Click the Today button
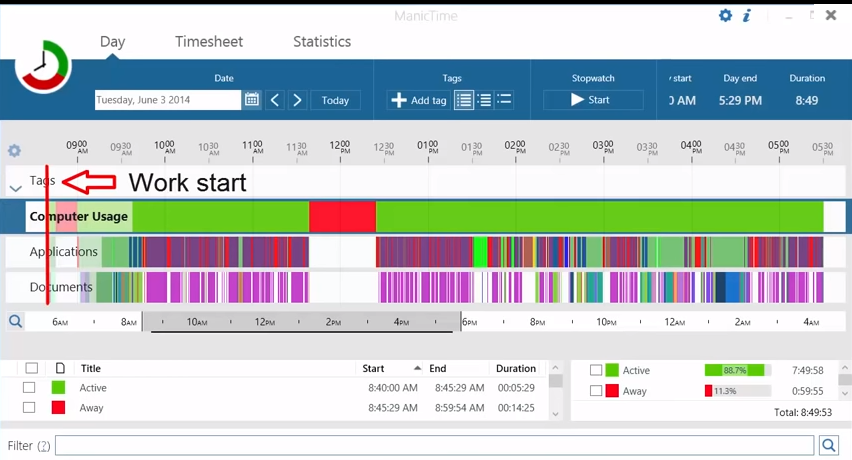852x460 pixels. 335,100
